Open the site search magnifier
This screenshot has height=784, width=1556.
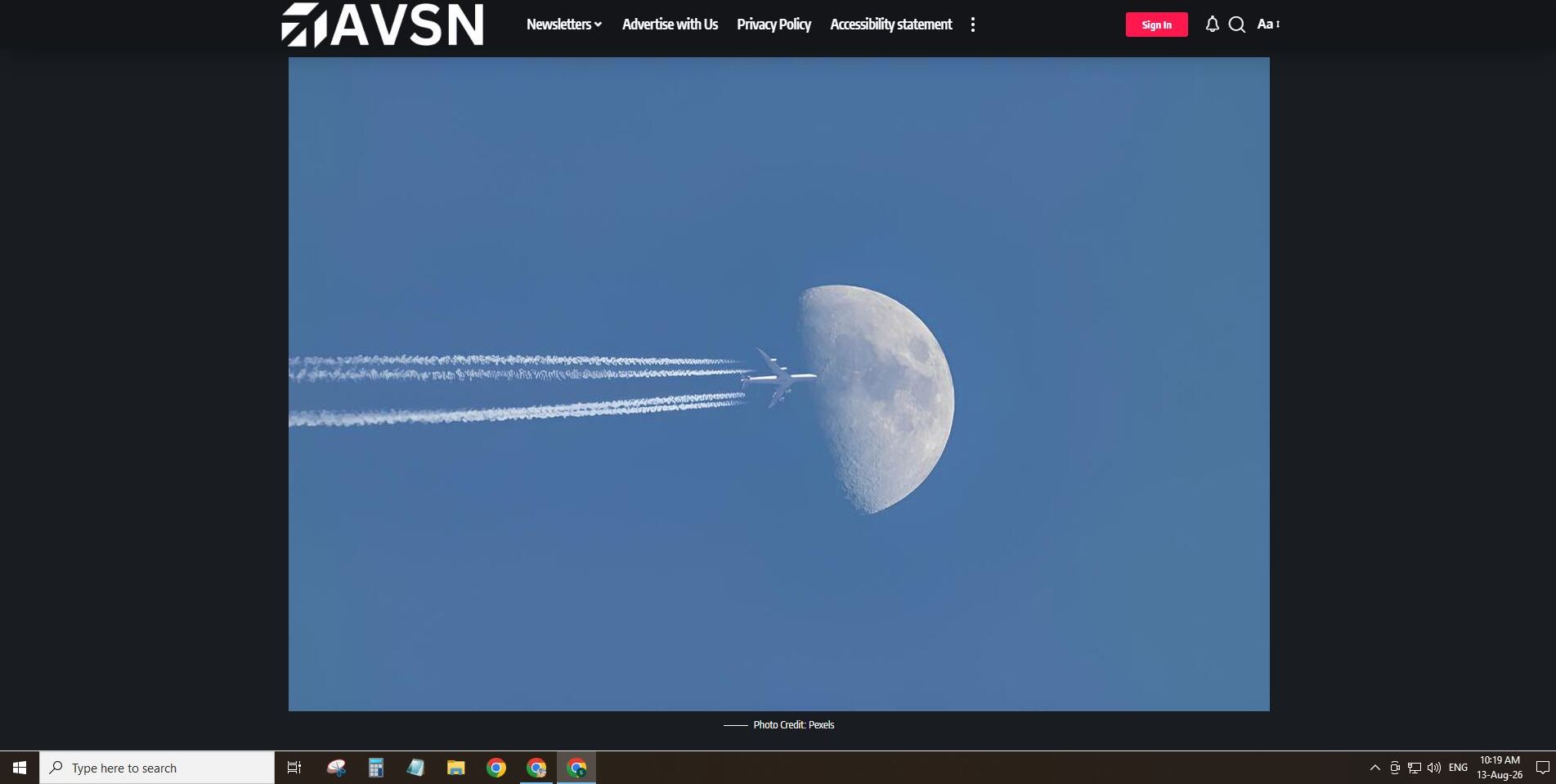pos(1237,25)
